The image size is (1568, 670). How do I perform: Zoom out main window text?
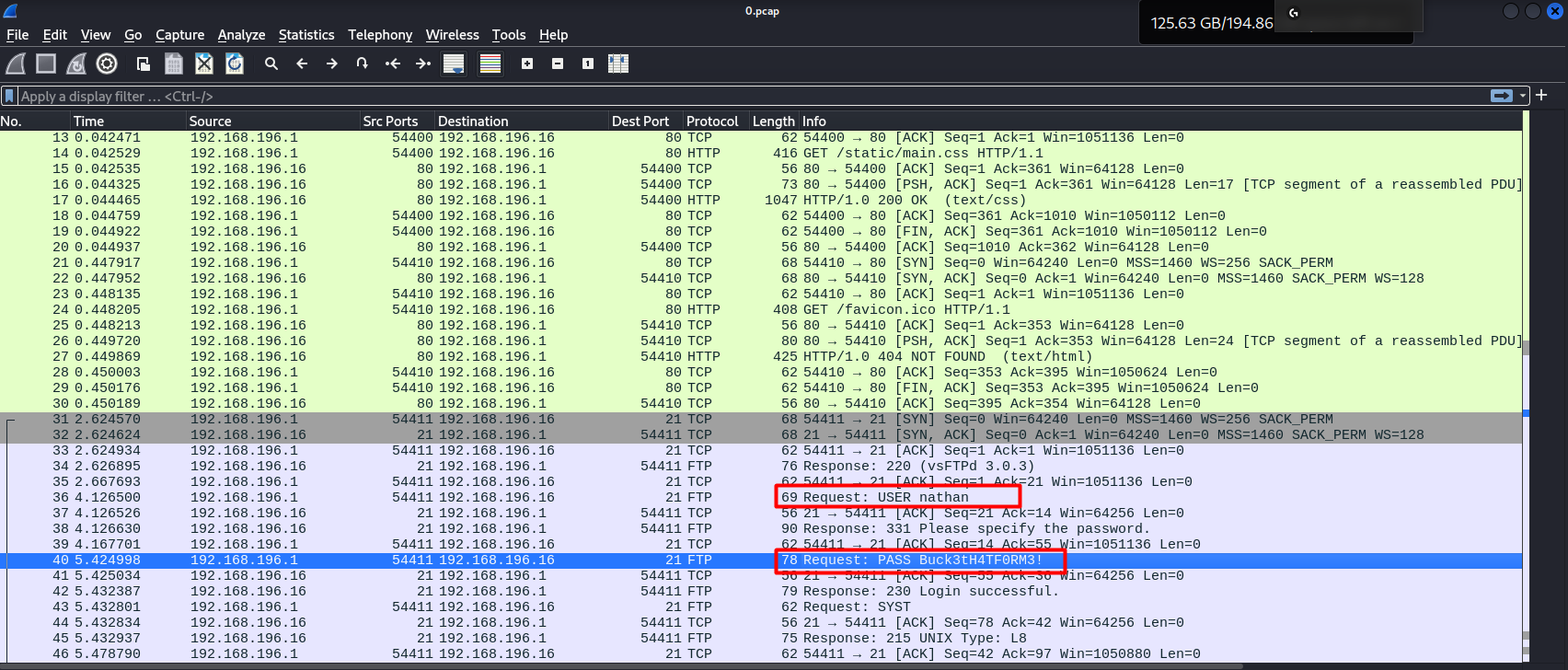[558, 64]
